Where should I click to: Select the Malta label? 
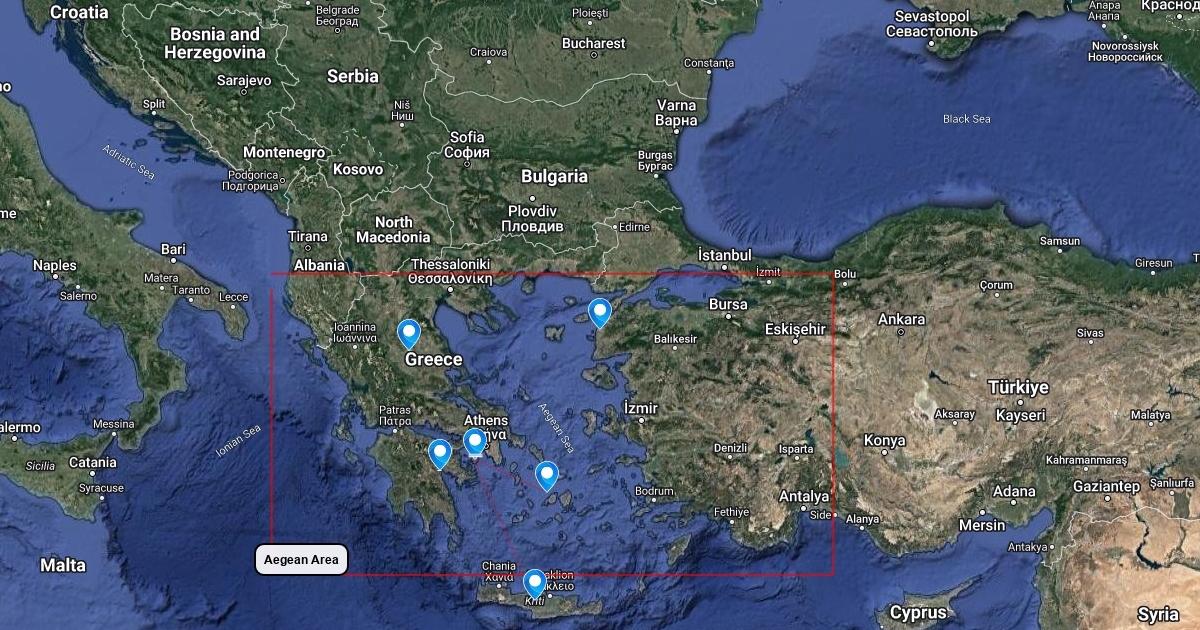(x=62, y=565)
